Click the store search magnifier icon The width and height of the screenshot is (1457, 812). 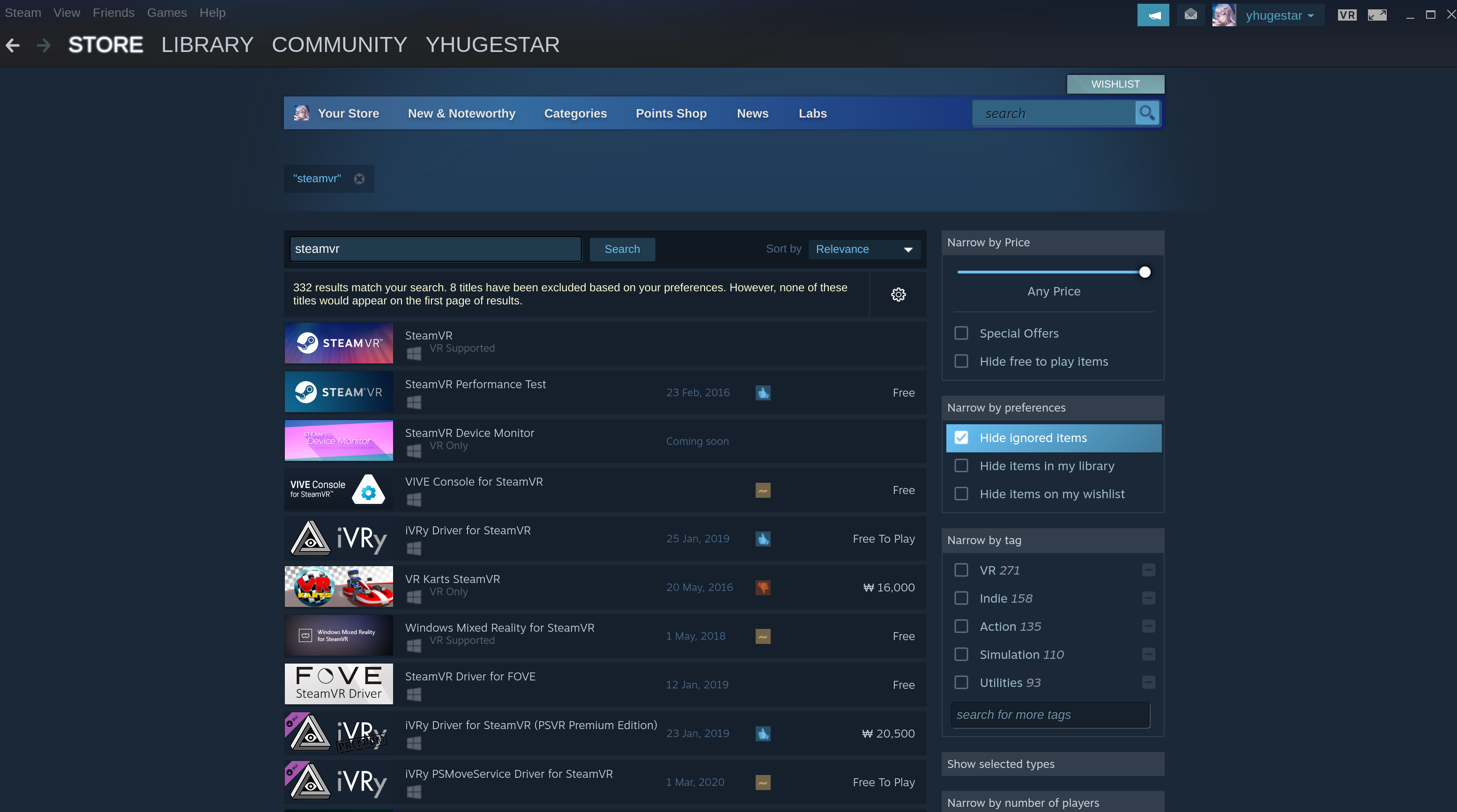pyautogui.click(x=1146, y=113)
